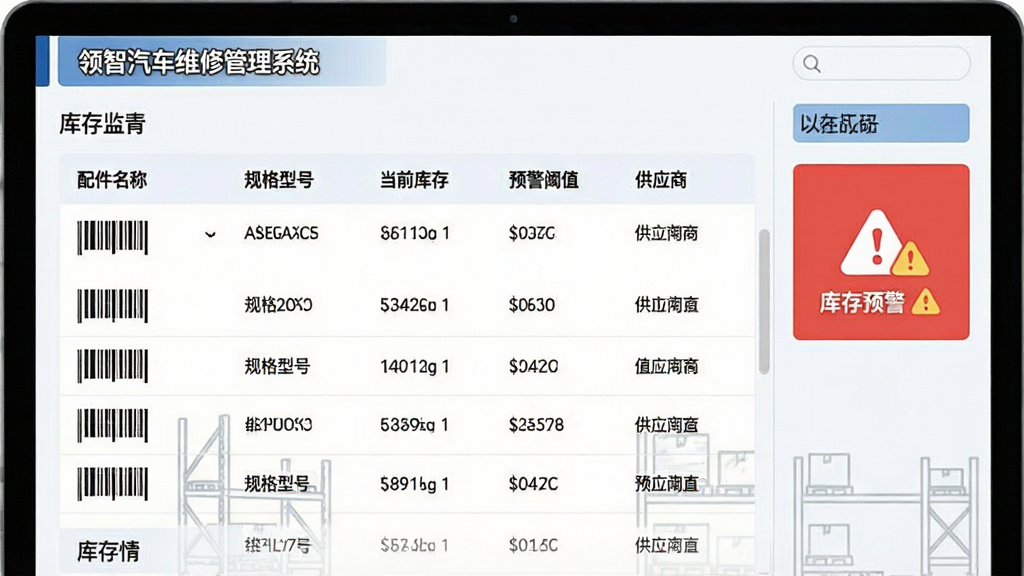Click the 库存监青 section heading
The image size is (1024, 576).
tap(103, 123)
